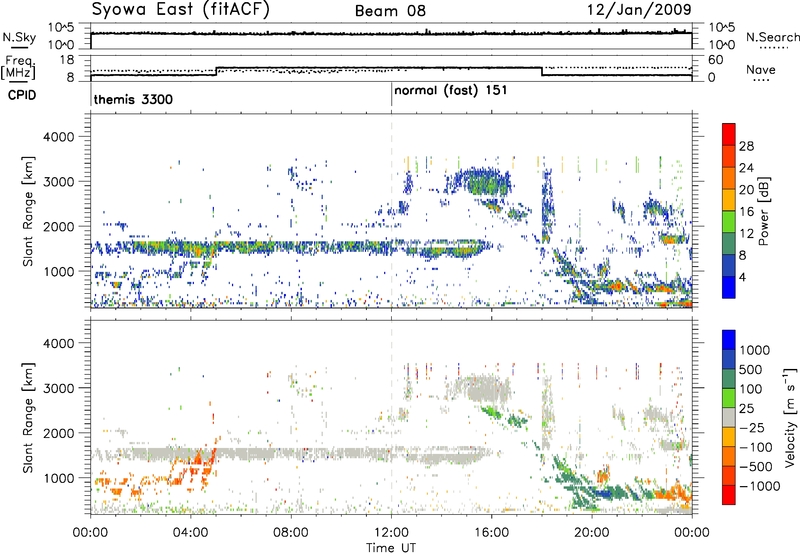Click the 'Slant Range [km]' label of power panel
The height and width of the screenshot is (554, 800).
pyautogui.click(x=28, y=211)
